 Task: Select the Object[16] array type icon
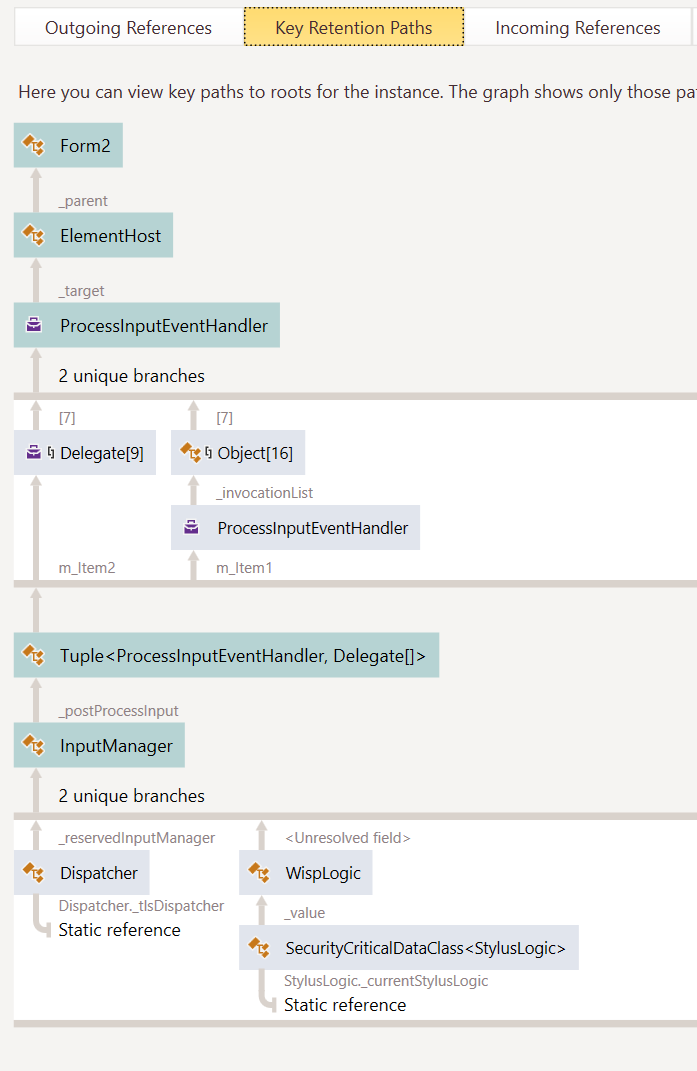(188, 452)
